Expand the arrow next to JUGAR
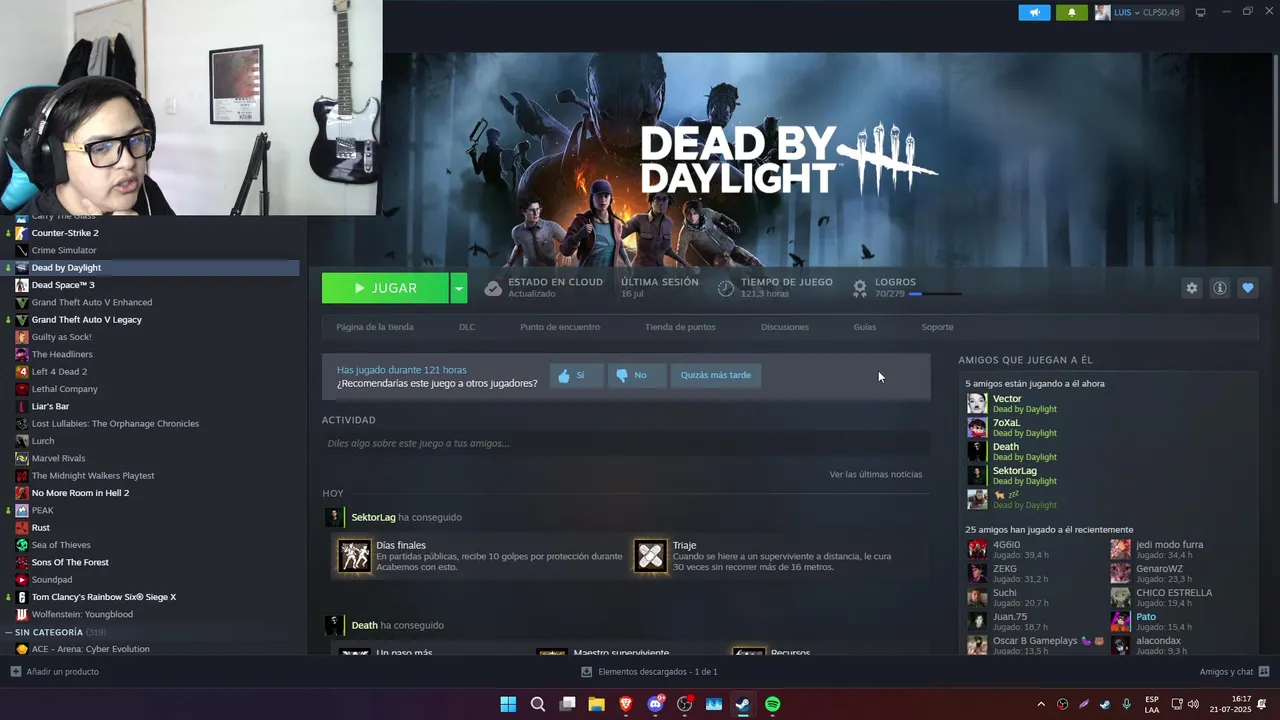This screenshot has width=1280, height=720. click(458, 288)
